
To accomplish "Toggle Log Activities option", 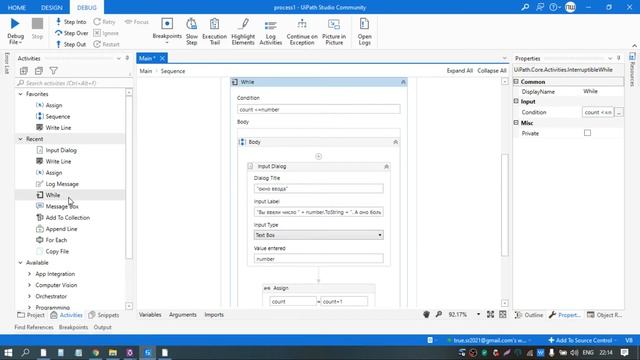I will click(x=271, y=31).
